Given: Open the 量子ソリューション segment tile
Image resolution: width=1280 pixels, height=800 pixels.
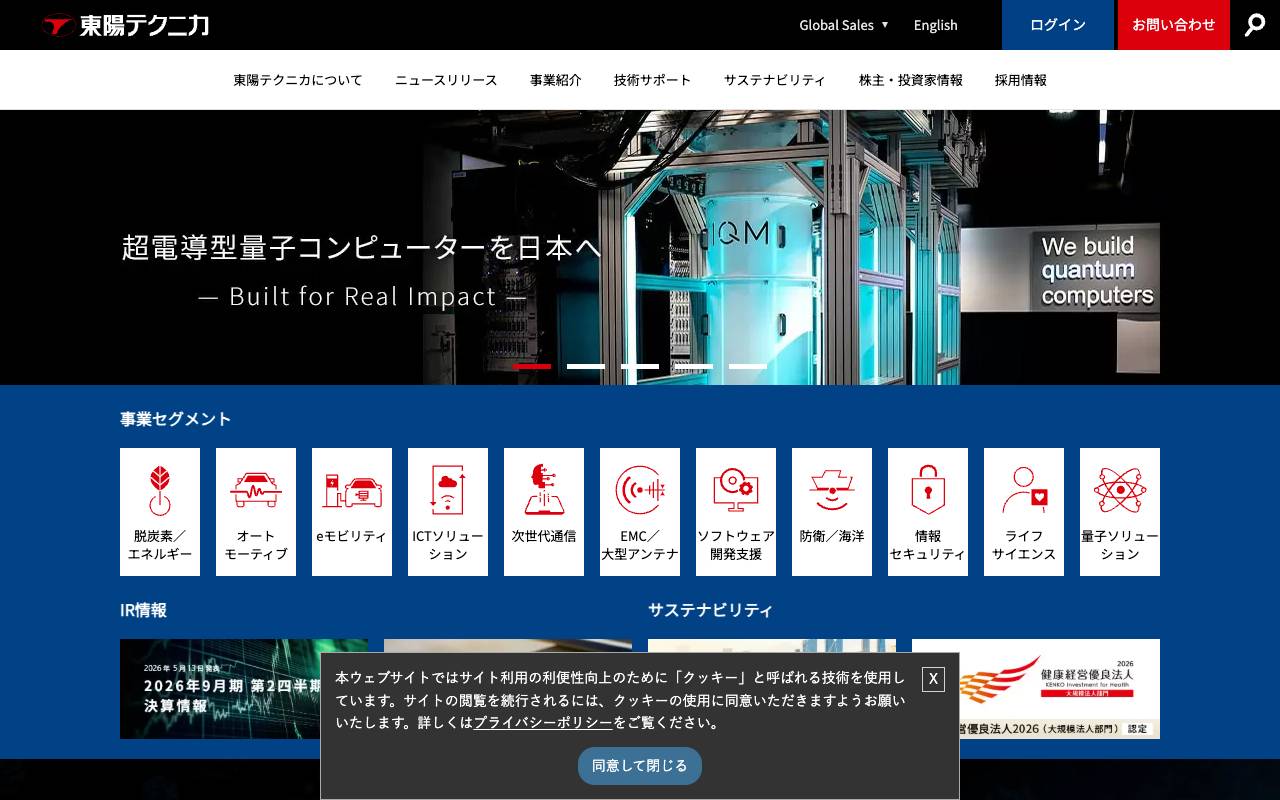Looking at the screenshot, I should [x=1120, y=512].
